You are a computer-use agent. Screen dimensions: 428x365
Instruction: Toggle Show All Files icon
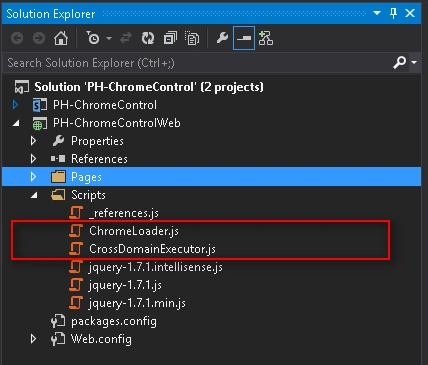click(x=192, y=38)
